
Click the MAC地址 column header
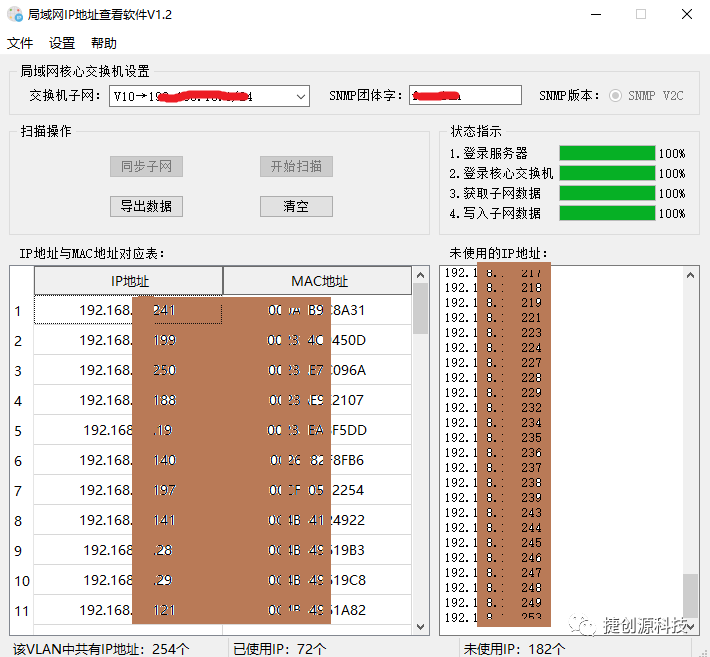pyautogui.click(x=317, y=281)
